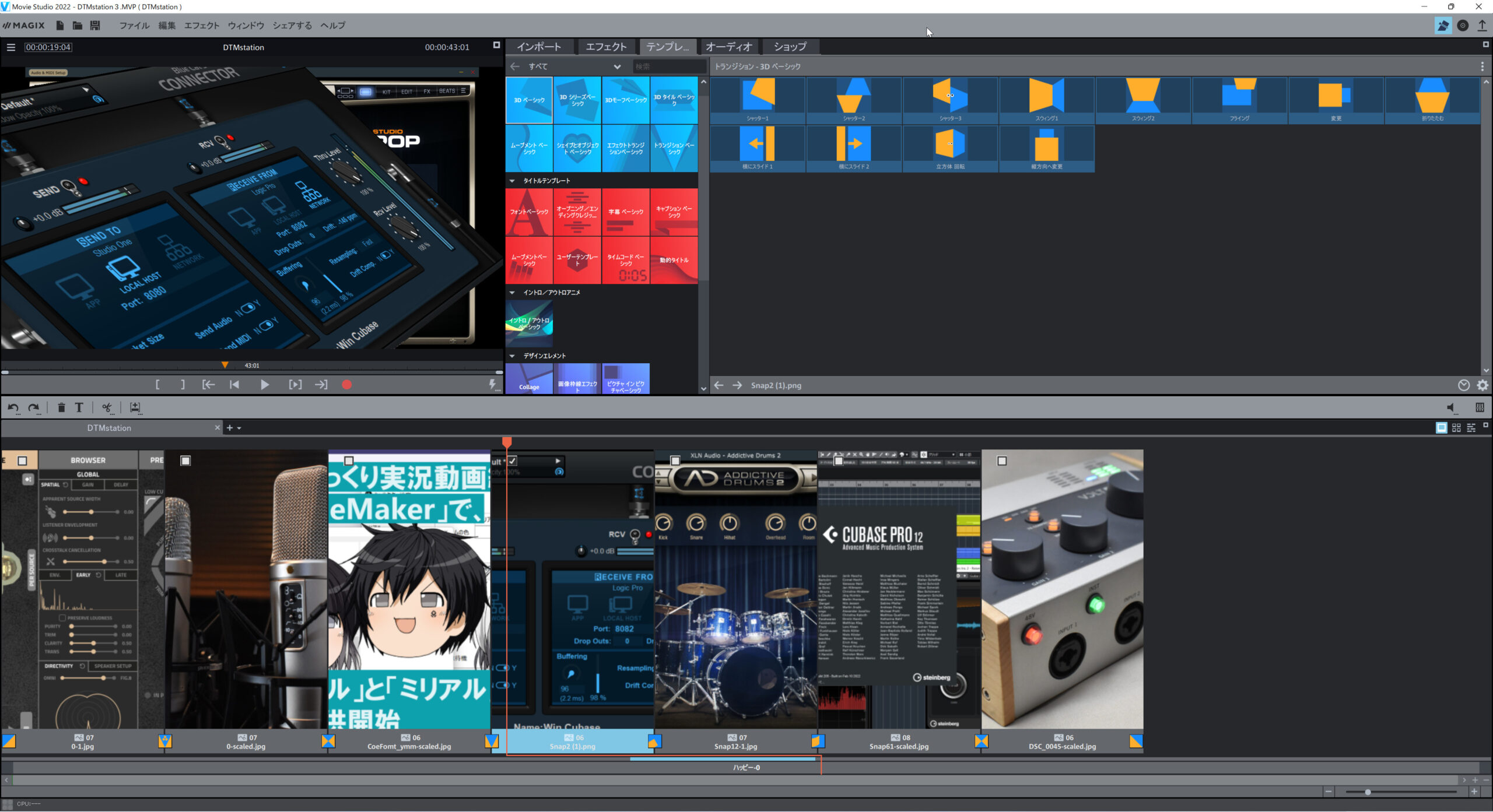
Task: Untick checkbox on Snap2 (1).png clip
Action: coord(512,461)
